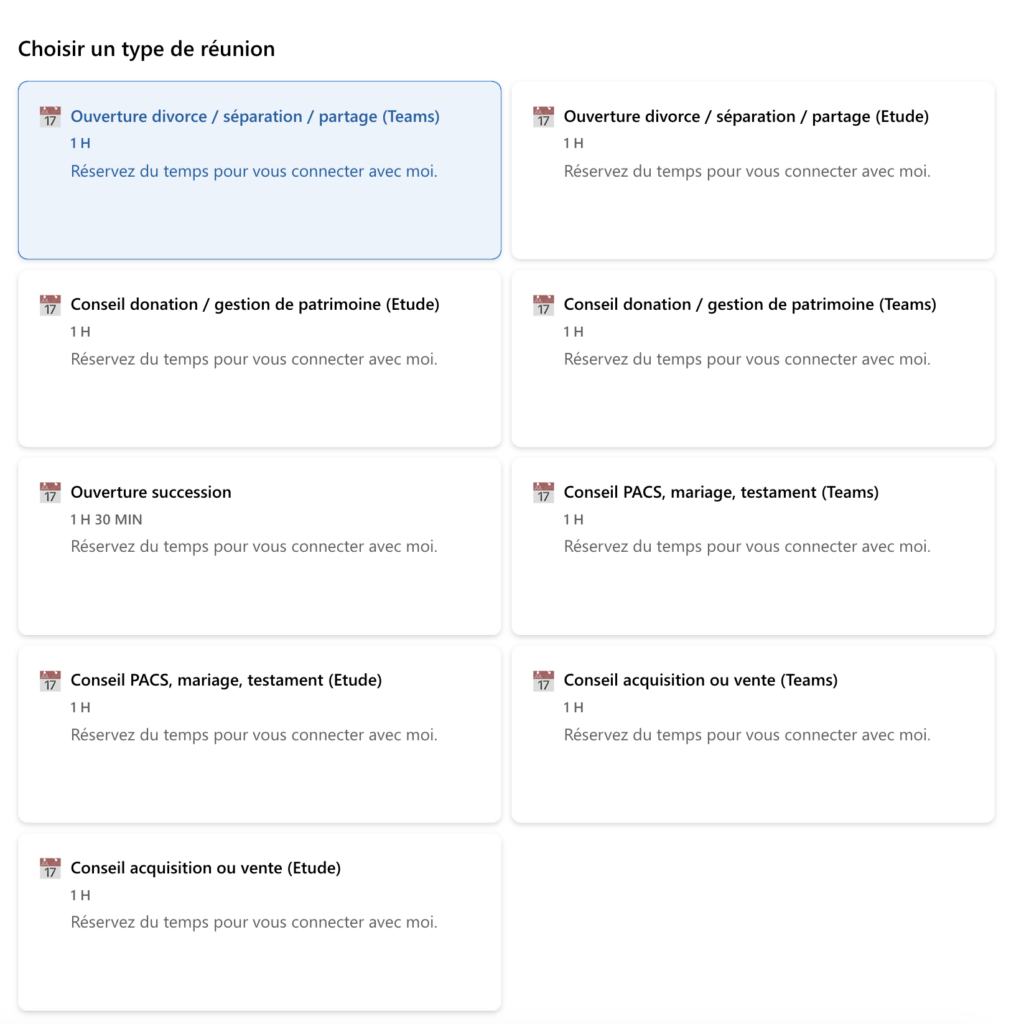This screenshot has height=1024, width=1024.
Task: Select "Conseil PACS, mariage, testament (Teams)"
Action: click(721, 493)
